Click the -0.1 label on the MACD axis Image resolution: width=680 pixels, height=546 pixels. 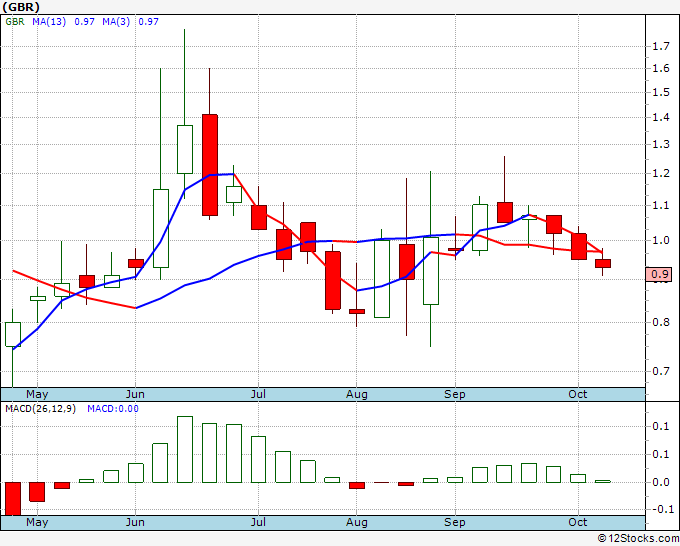[x=659, y=509]
